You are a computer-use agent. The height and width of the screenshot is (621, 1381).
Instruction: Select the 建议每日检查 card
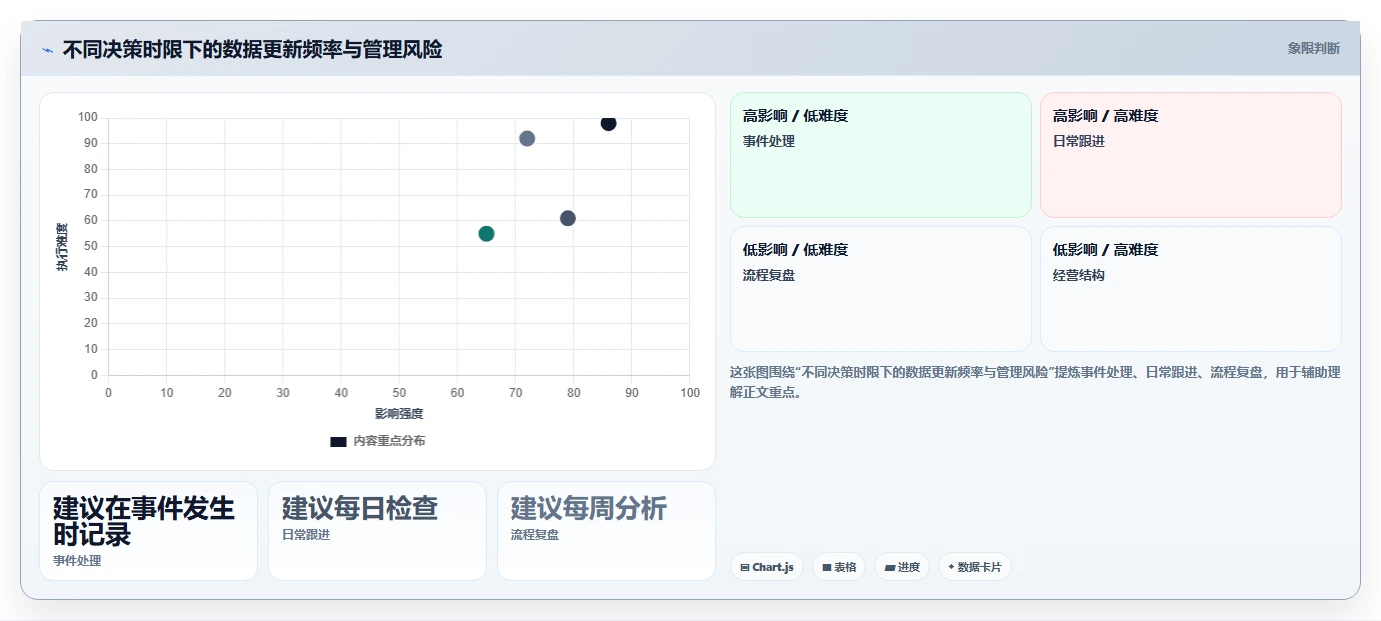click(x=377, y=531)
